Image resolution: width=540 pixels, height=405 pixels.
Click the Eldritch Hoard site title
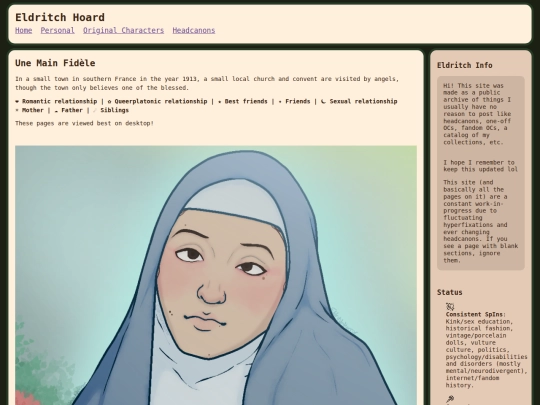(60, 17)
